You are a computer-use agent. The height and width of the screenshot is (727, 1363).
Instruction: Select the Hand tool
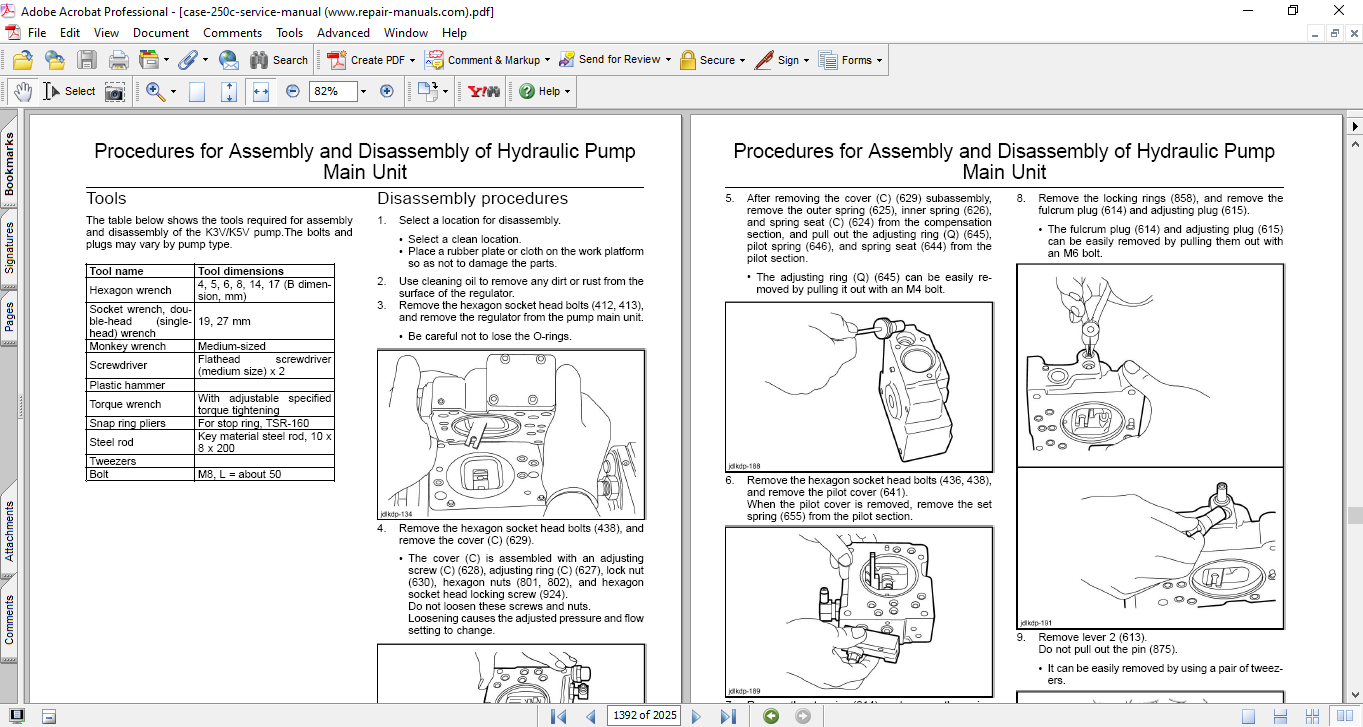22,91
